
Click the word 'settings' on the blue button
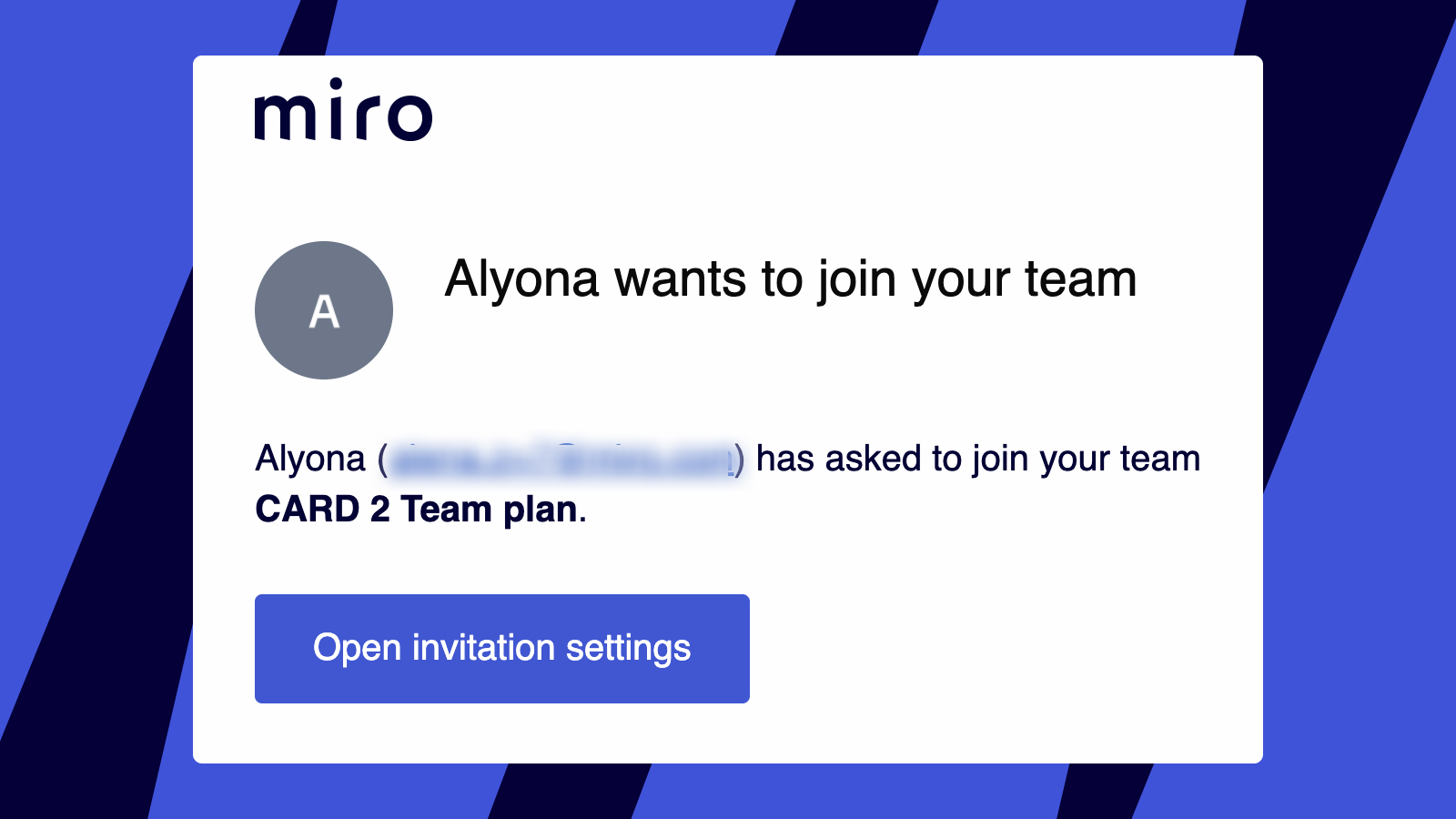pos(628,648)
